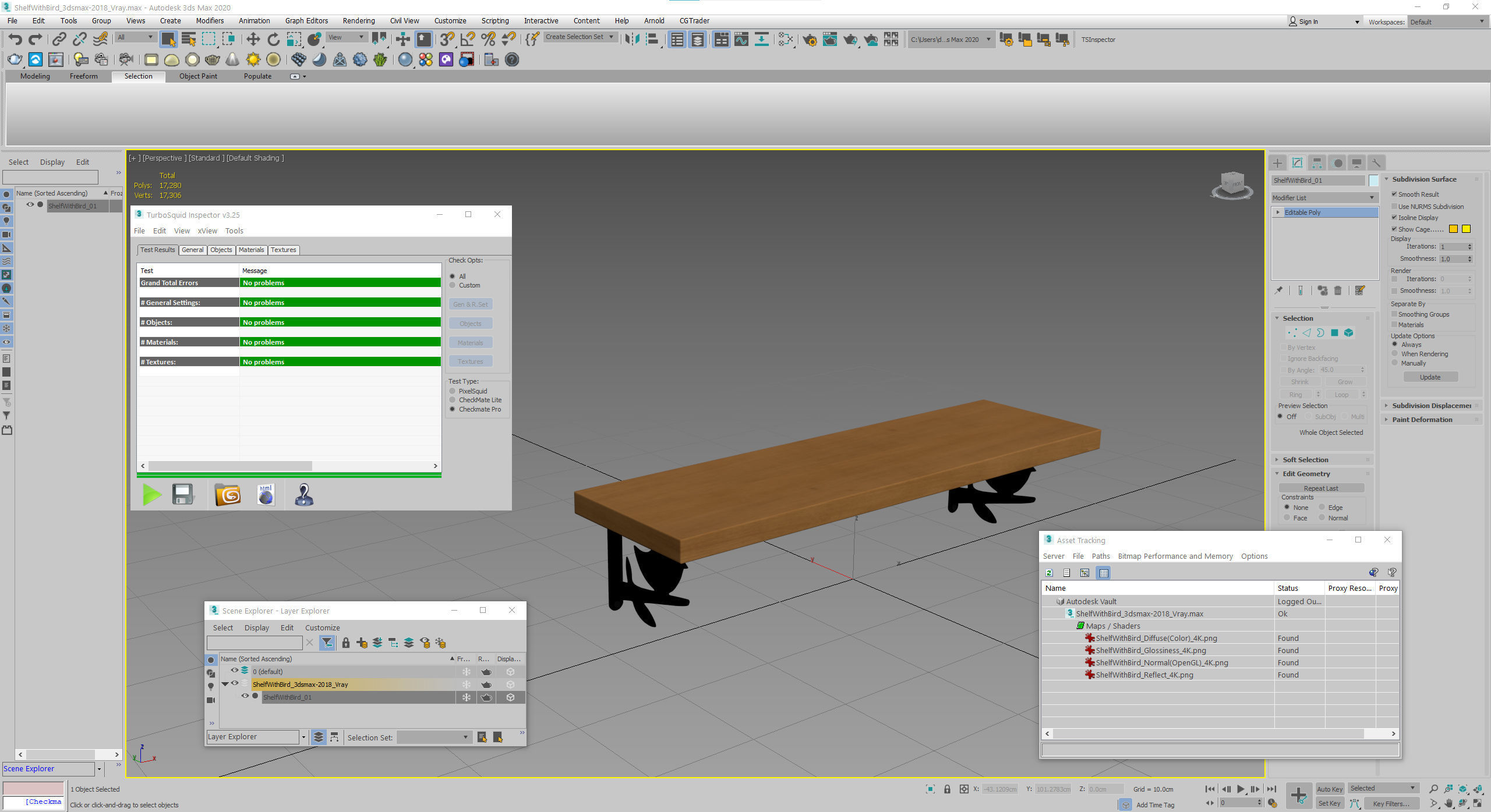Viewport: 1491px width, 812px height.
Task: Open the Workspaces Default dropdown
Action: [1447, 22]
